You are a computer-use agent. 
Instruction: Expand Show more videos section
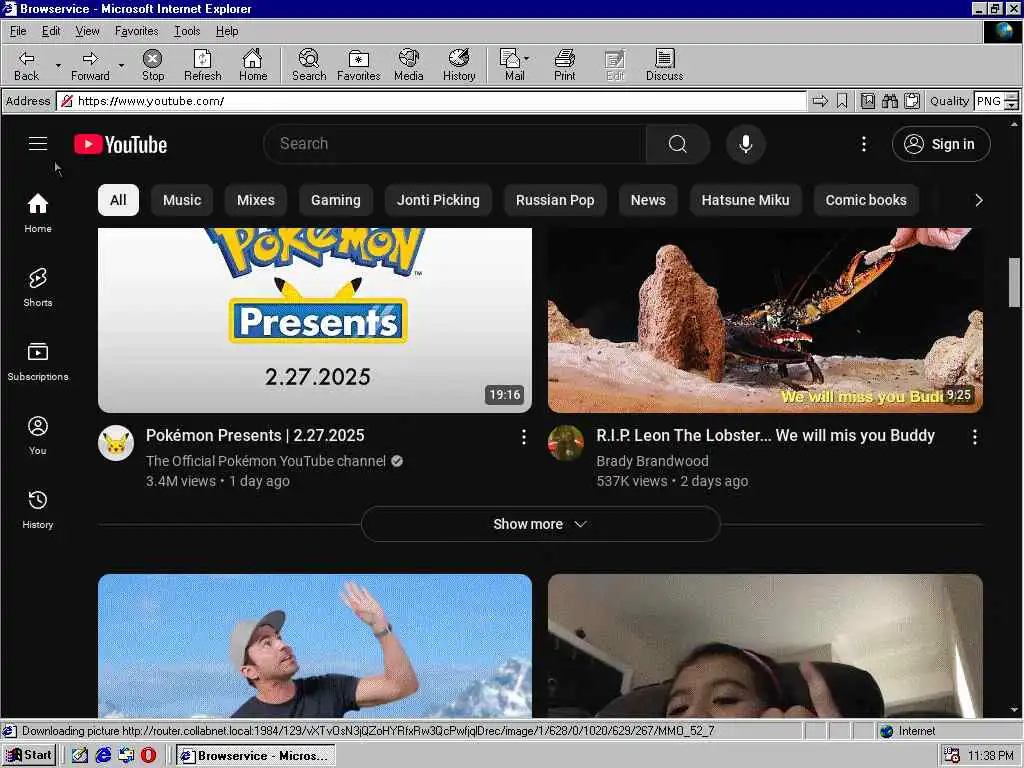click(540, 524)
